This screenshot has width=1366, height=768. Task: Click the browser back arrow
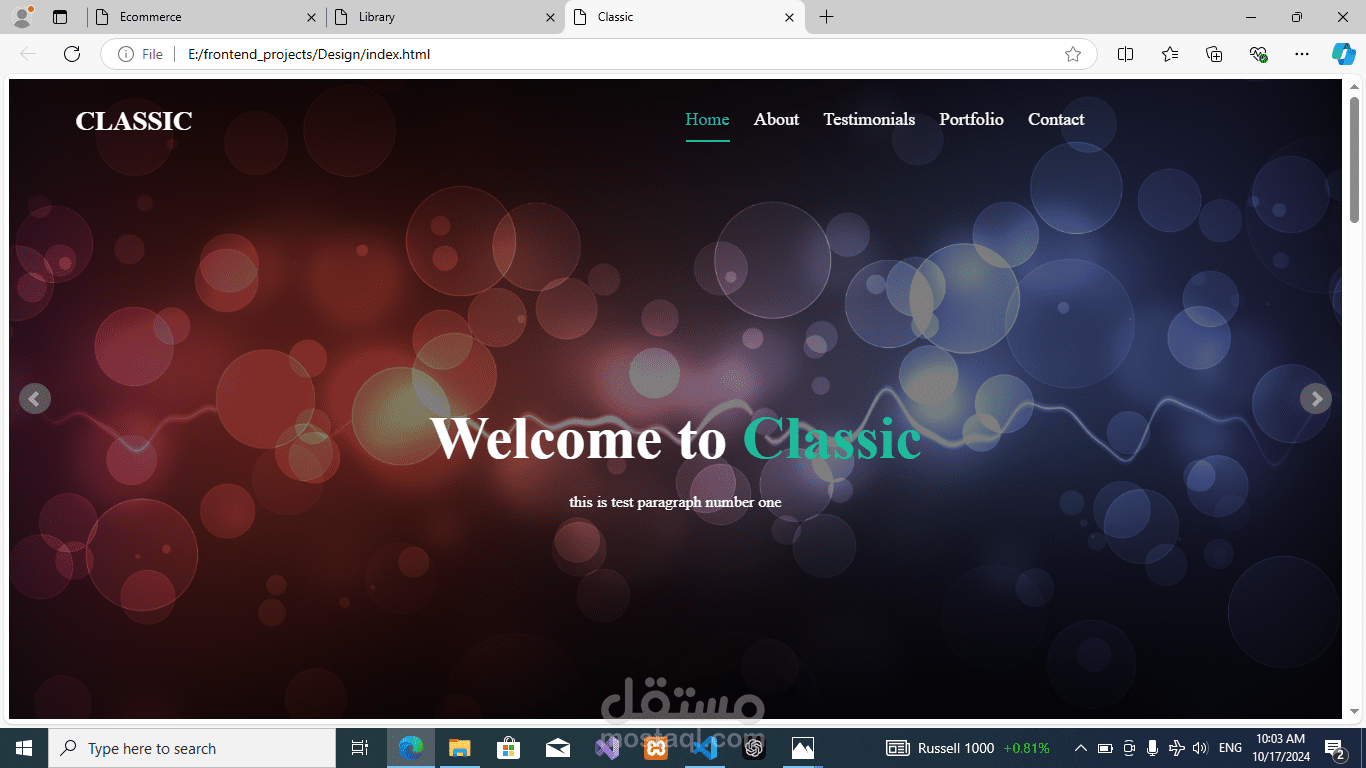point(28,54)
